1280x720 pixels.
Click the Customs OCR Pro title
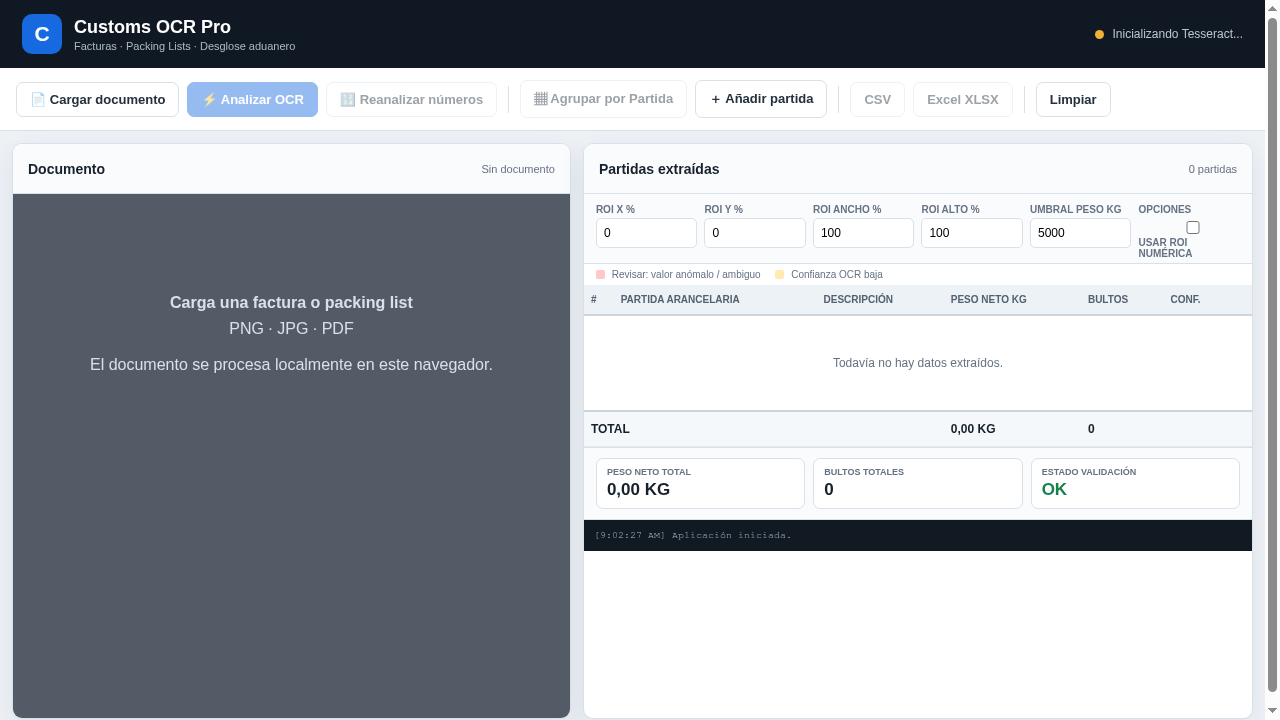tap(152, 27)
